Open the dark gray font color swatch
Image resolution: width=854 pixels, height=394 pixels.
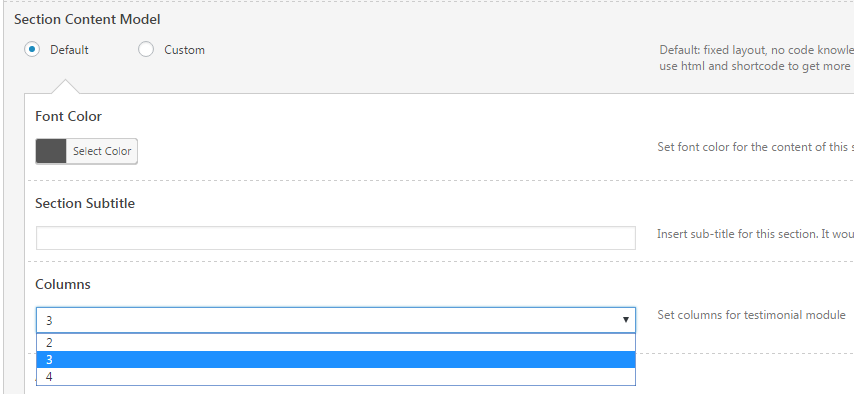point(51,151)
